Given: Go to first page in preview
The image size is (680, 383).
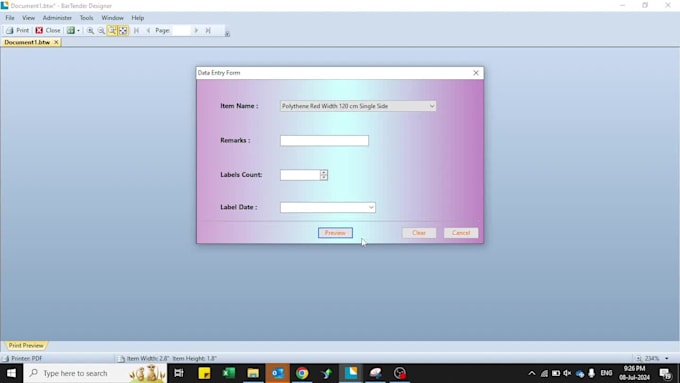Looking at the screenshot, I should 136,30.
